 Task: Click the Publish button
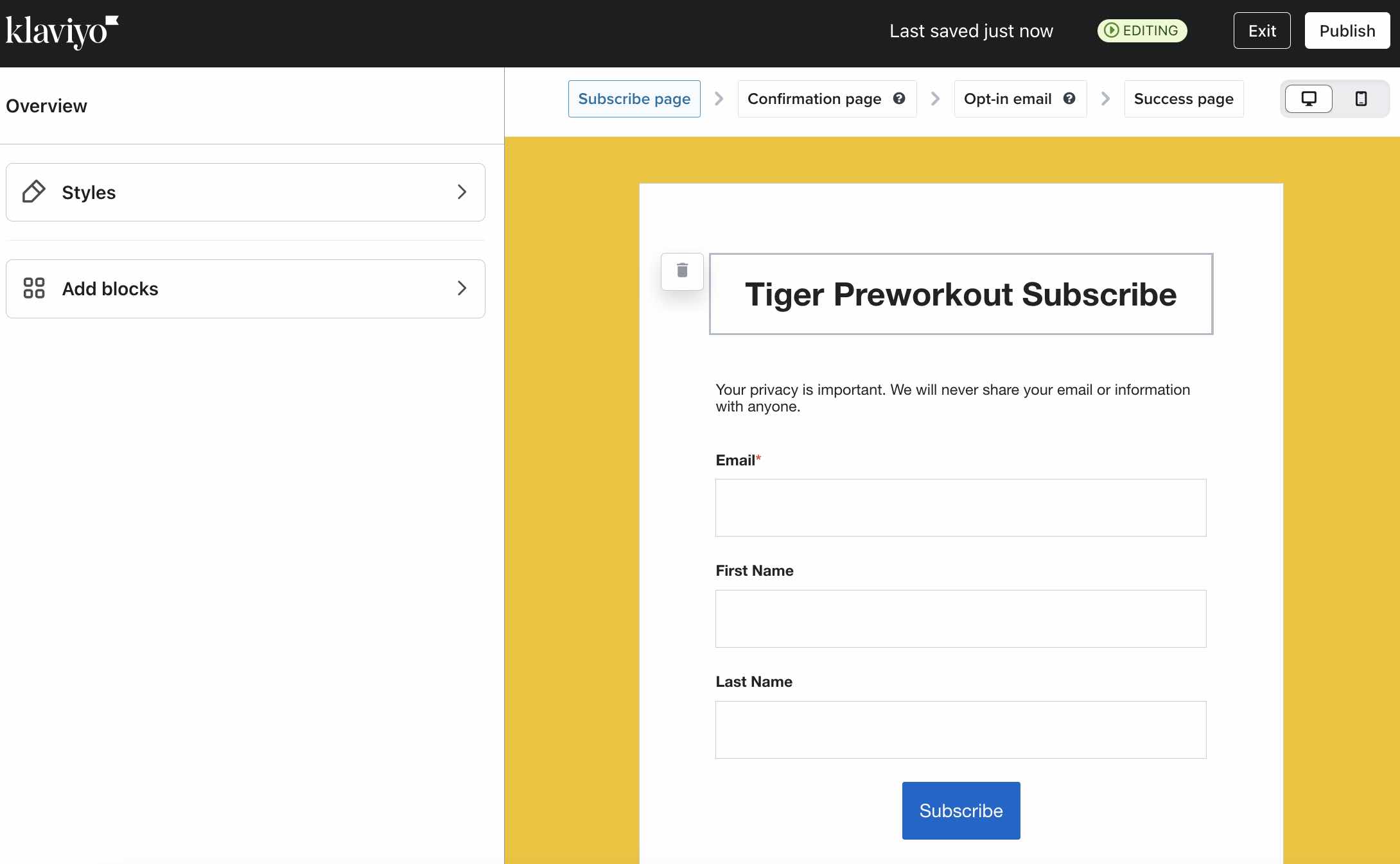[x=1347, y=30]
